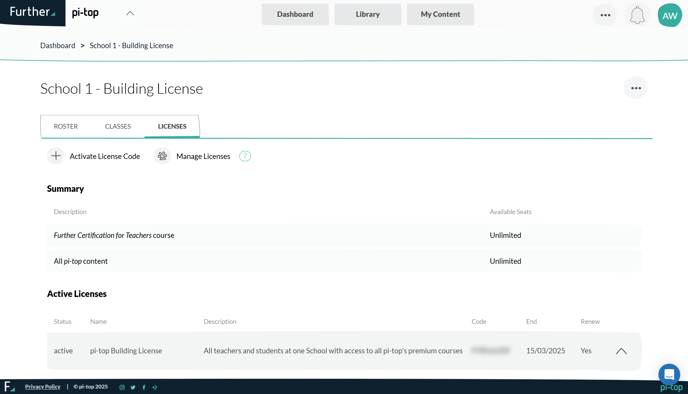This screenshot has width=688, height=394.
Task: Switch to the Classes tab
Action: (118, 126)
